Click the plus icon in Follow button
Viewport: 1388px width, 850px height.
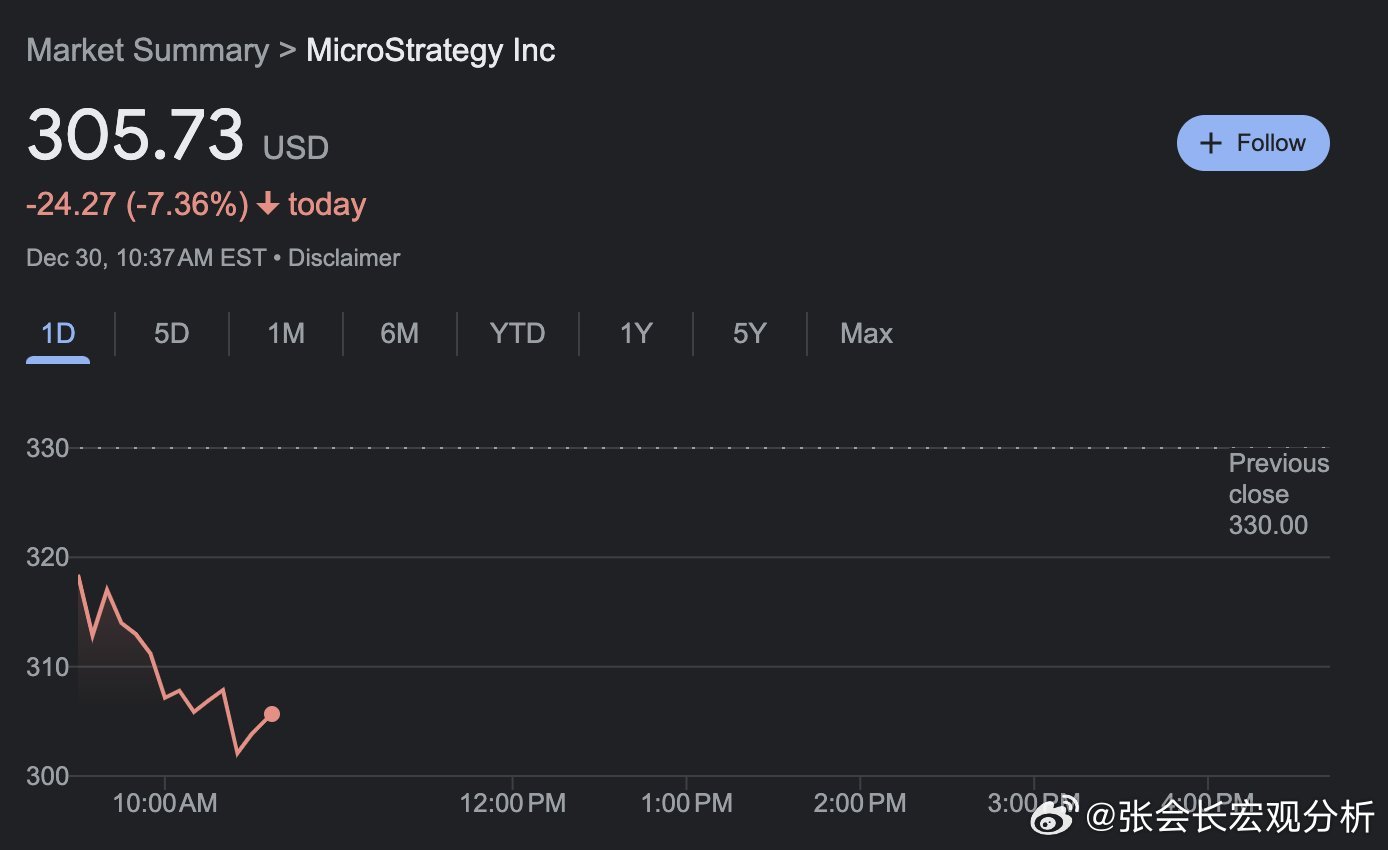(x=1210, y=143)
